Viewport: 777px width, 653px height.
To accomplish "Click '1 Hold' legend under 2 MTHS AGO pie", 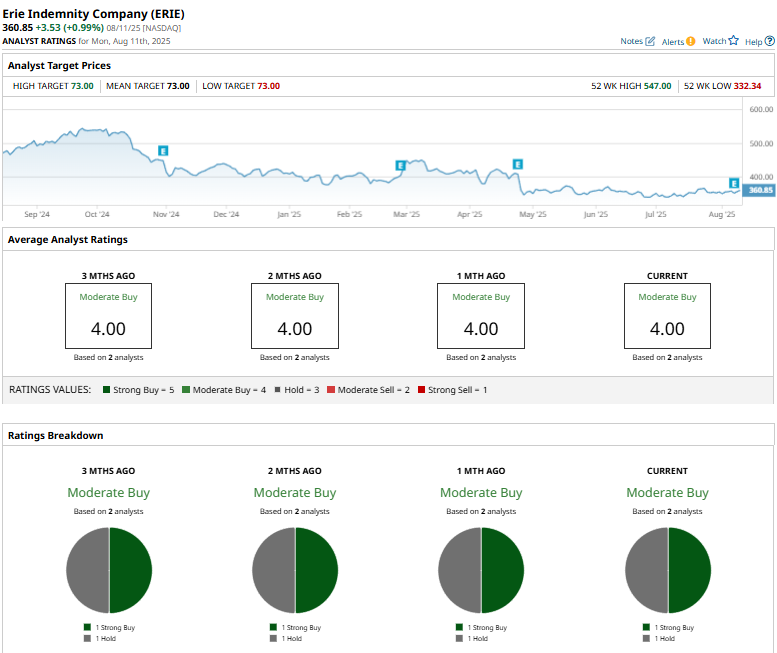I will pos(286,639).
